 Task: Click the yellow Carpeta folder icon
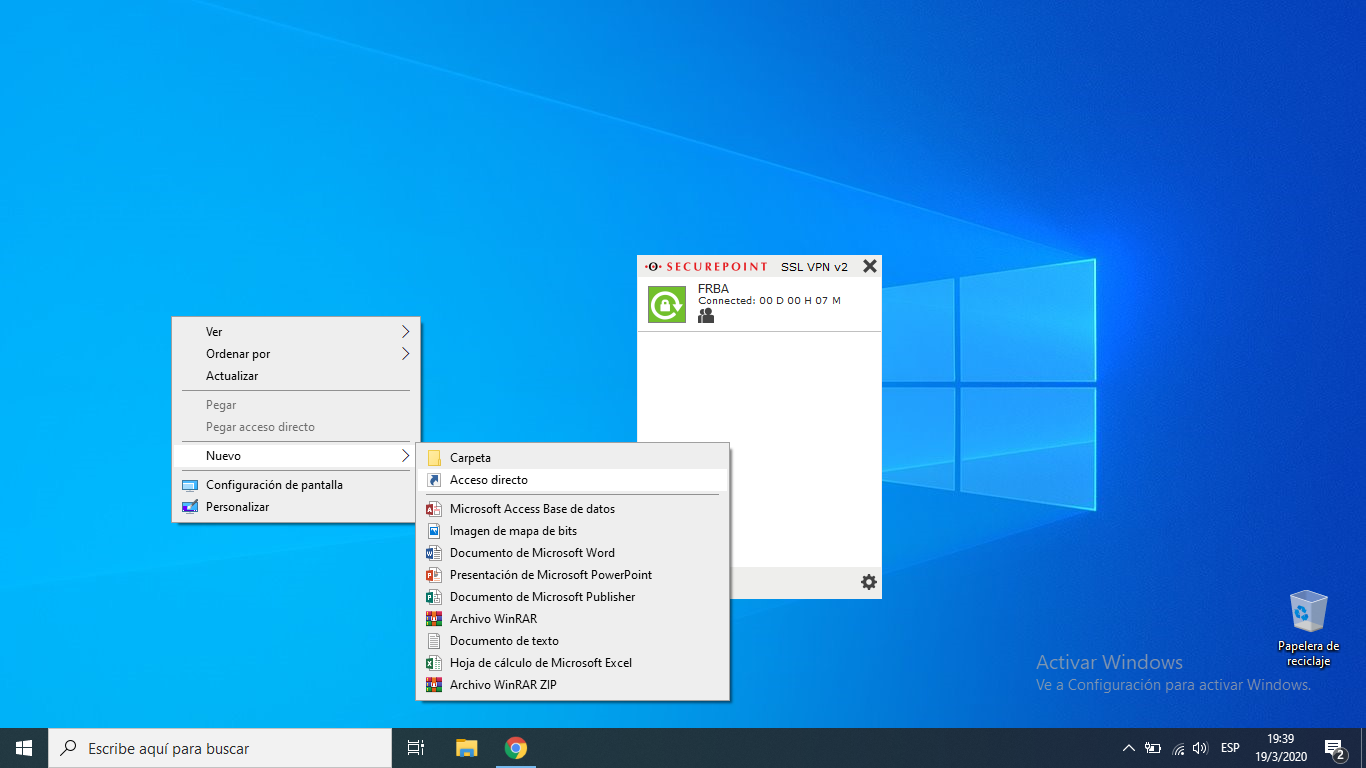[x=434, y=458]
